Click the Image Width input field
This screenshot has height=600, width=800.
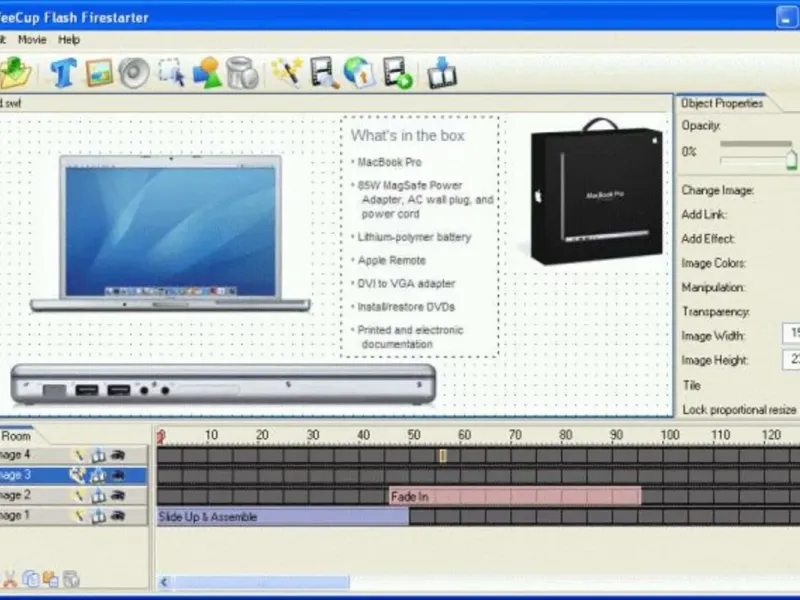click(791, 334)
